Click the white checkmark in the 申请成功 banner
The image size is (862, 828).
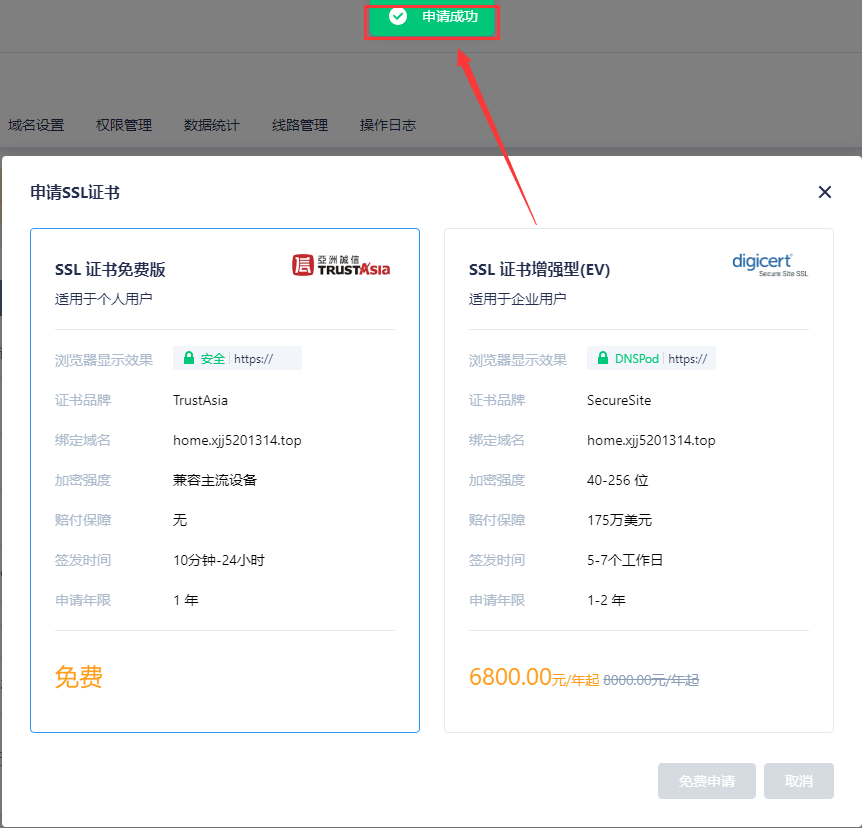tap(398, 16)
